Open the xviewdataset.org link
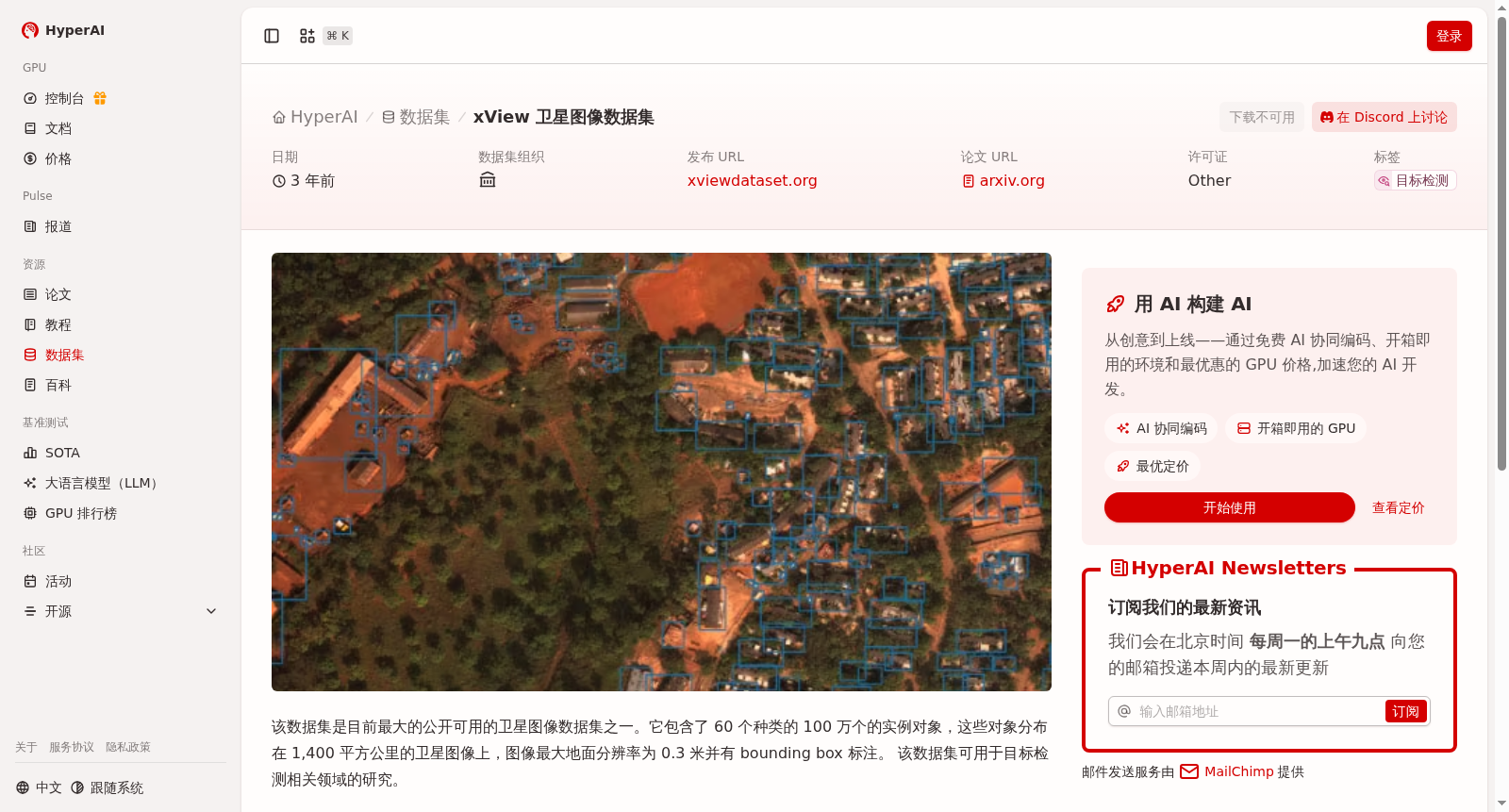This screenshot has height=812, width=1509. [753, 180]
